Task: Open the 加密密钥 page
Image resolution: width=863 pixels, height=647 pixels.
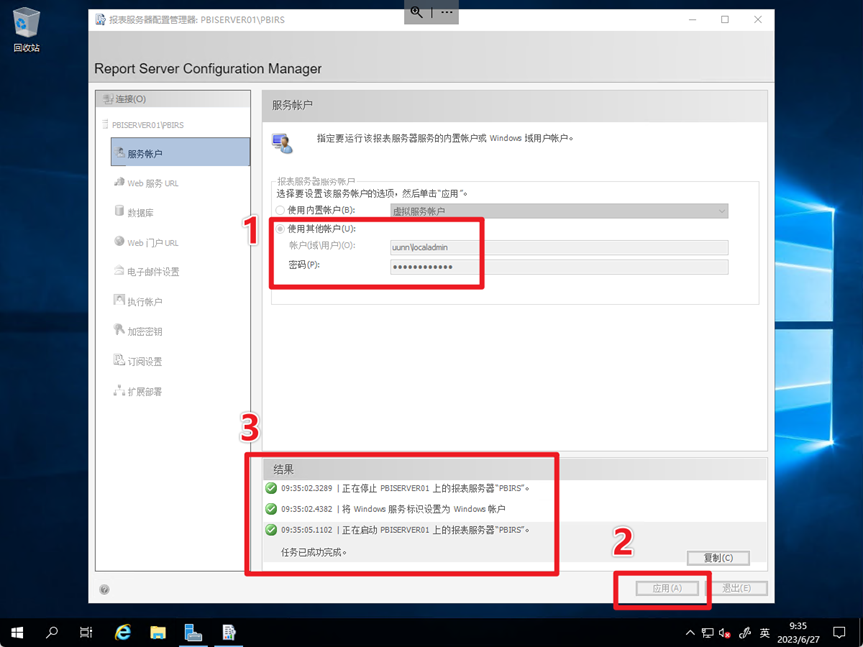Action: [x=144, y=331]
